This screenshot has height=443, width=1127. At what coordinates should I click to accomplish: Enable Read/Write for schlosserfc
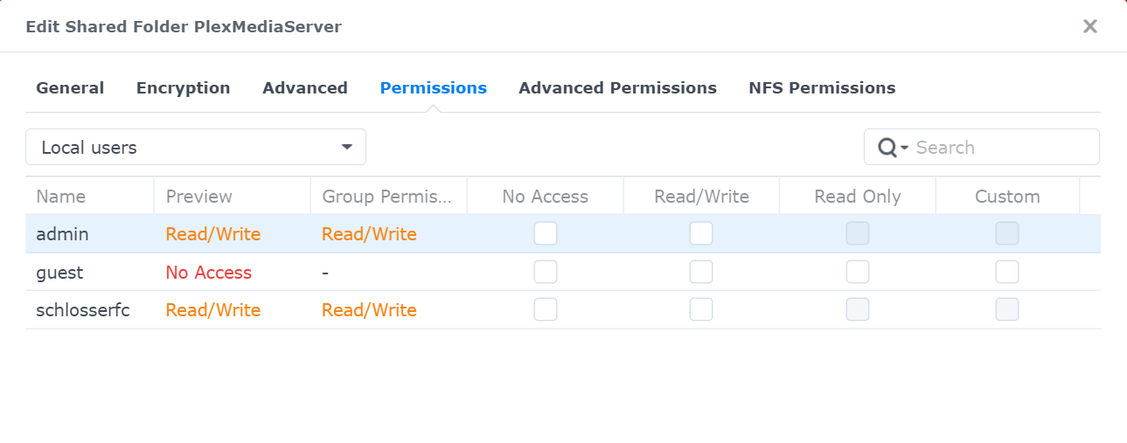click(x=701, y=310)
